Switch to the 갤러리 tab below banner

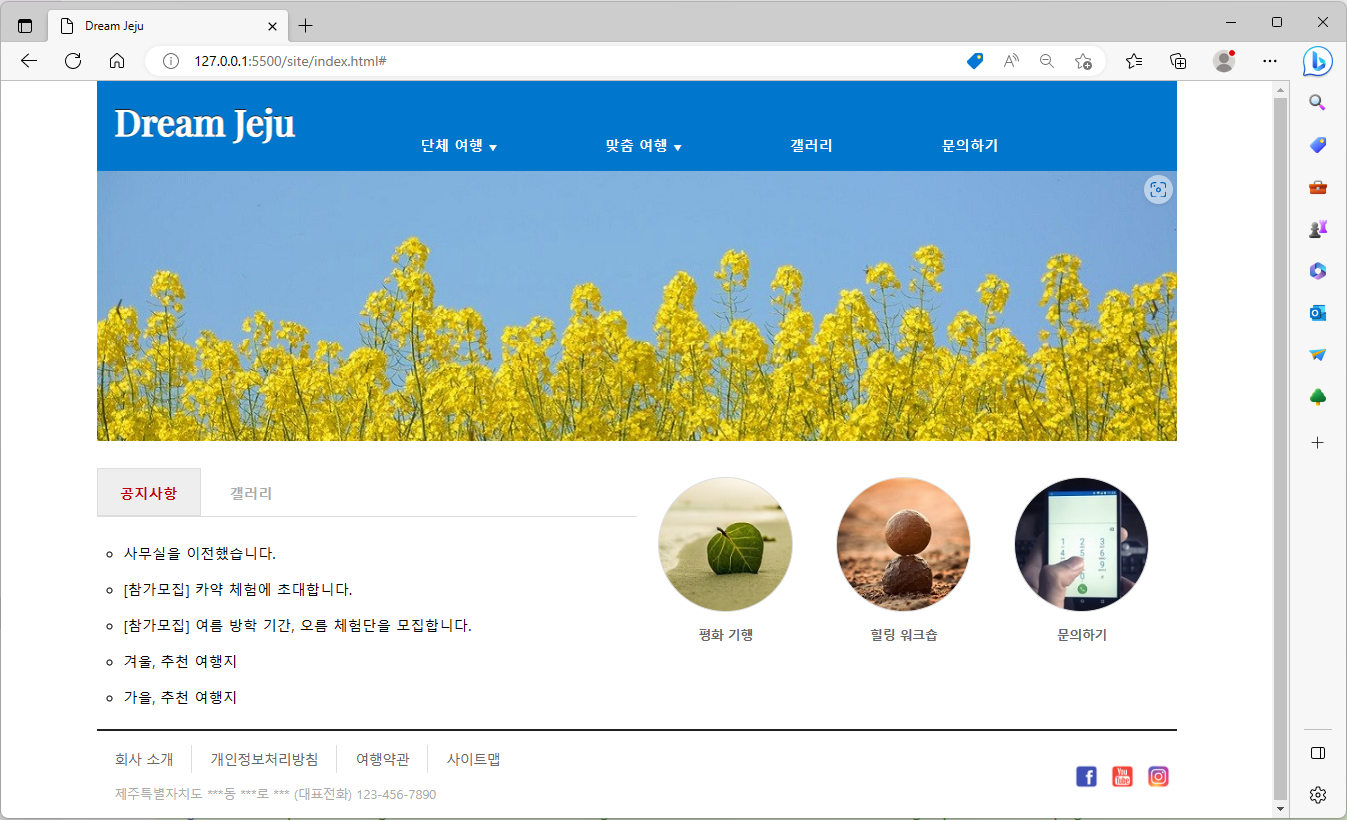point(251,493)
